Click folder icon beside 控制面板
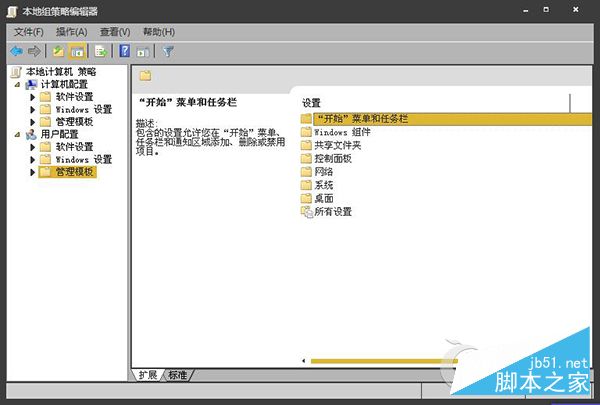The height and width of the screenshot is (405, 600). click(306, 158)
